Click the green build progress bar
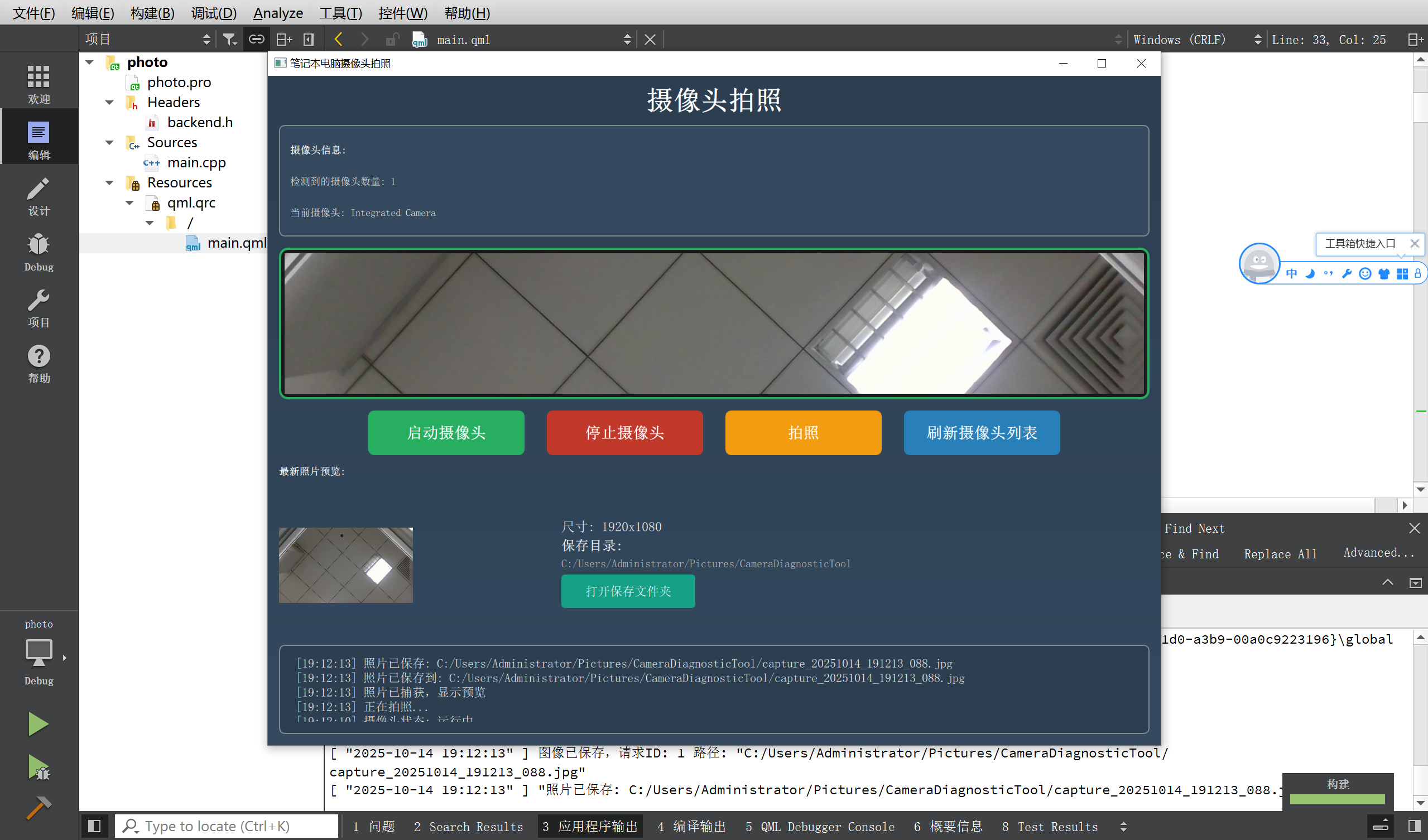The width and height of the screenshot is (1428, 840). click(x=1337, y=799)
